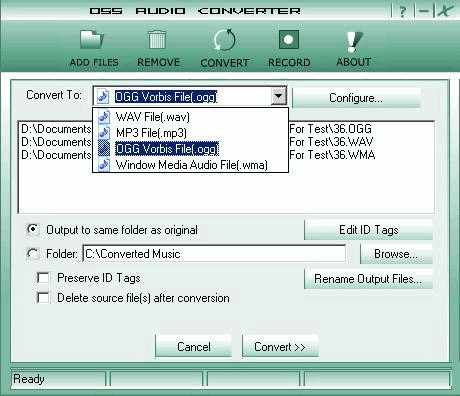Open Rename Output Files... dialog
This screenshot has height=396, width=460.
click(368, 279)
